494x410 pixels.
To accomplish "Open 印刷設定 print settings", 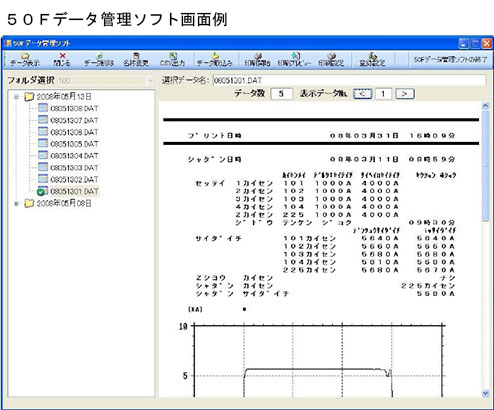I will pos(331,60).
